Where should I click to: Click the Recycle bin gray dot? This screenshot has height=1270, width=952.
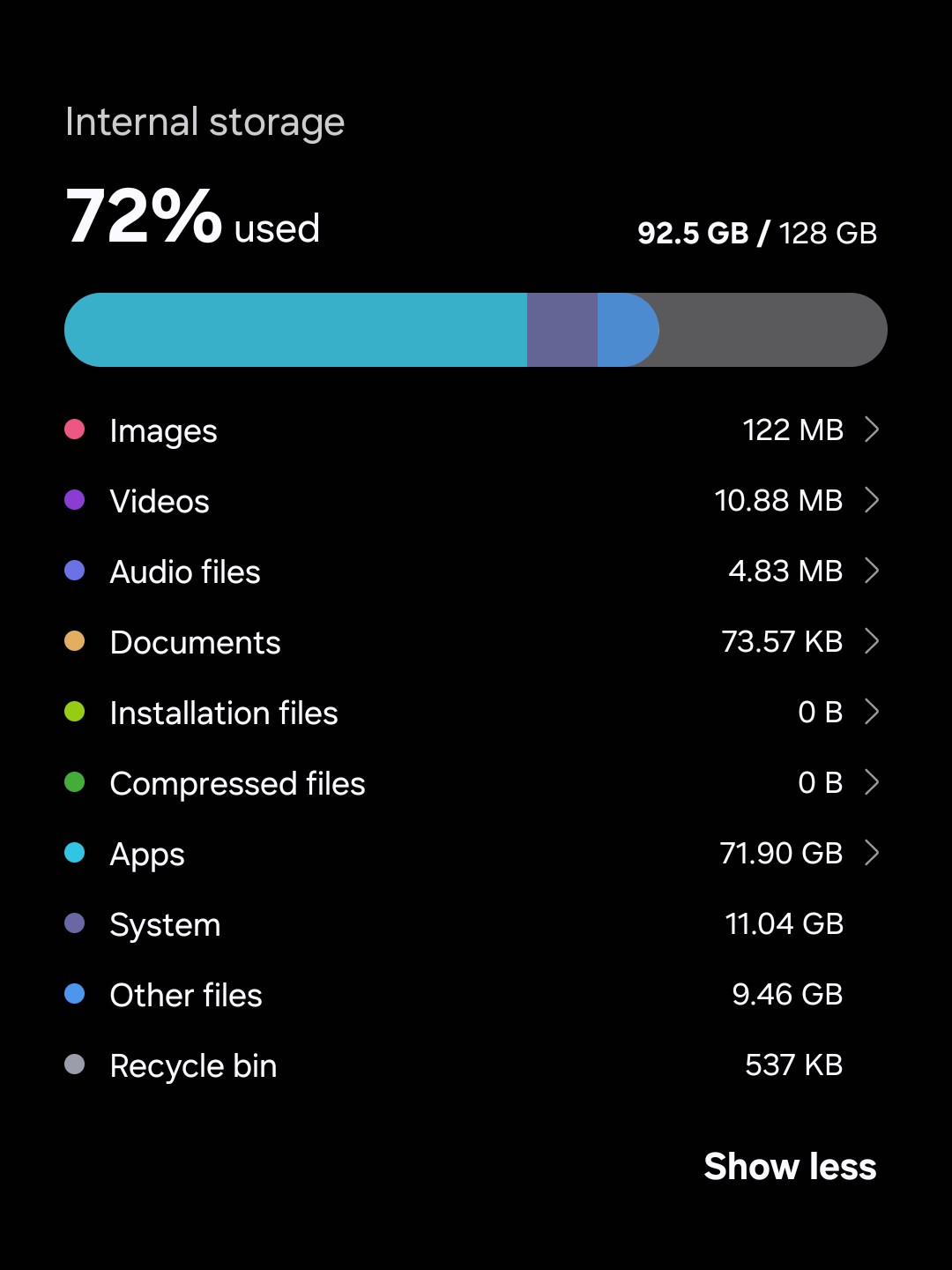(75, 1065)
